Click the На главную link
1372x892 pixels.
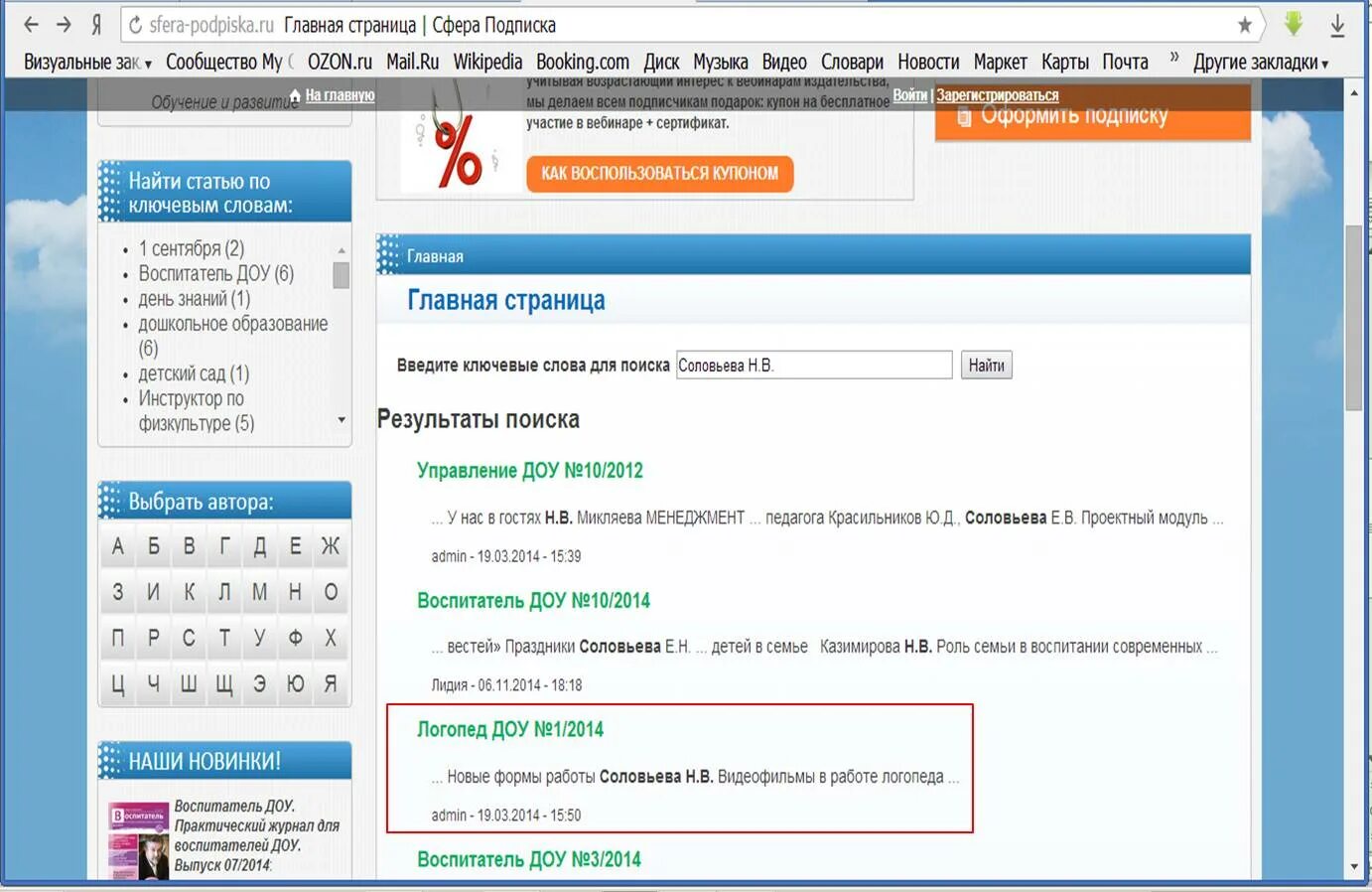click(x=340, y=95)
